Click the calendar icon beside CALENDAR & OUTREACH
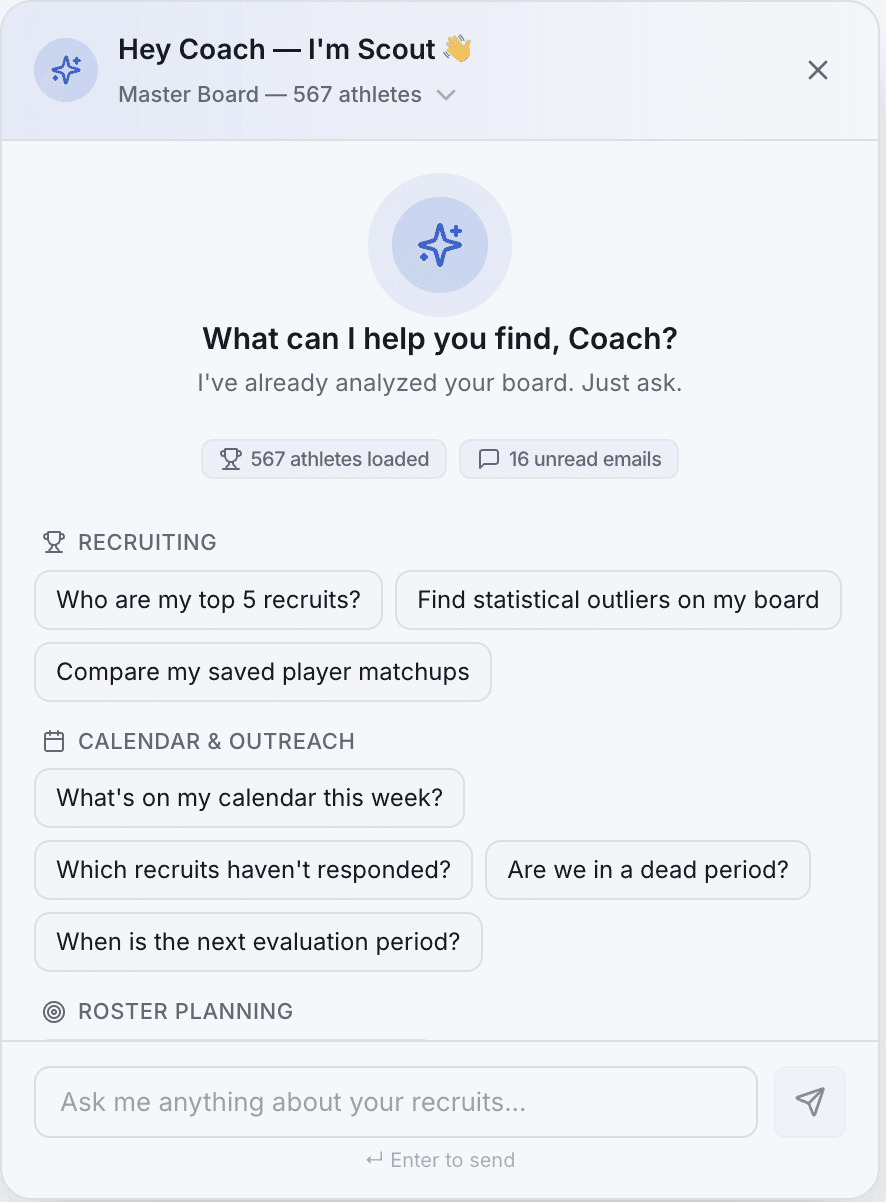This screenshot has width=886, height=1202. pos(54,741)
